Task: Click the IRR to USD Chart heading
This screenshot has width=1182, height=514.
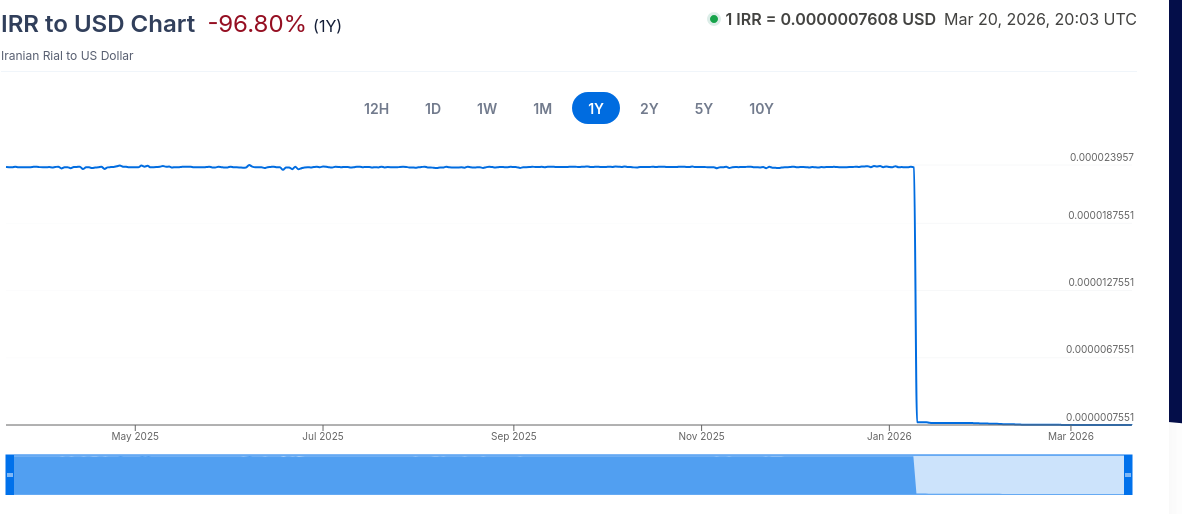Action: tap(98, 23)
